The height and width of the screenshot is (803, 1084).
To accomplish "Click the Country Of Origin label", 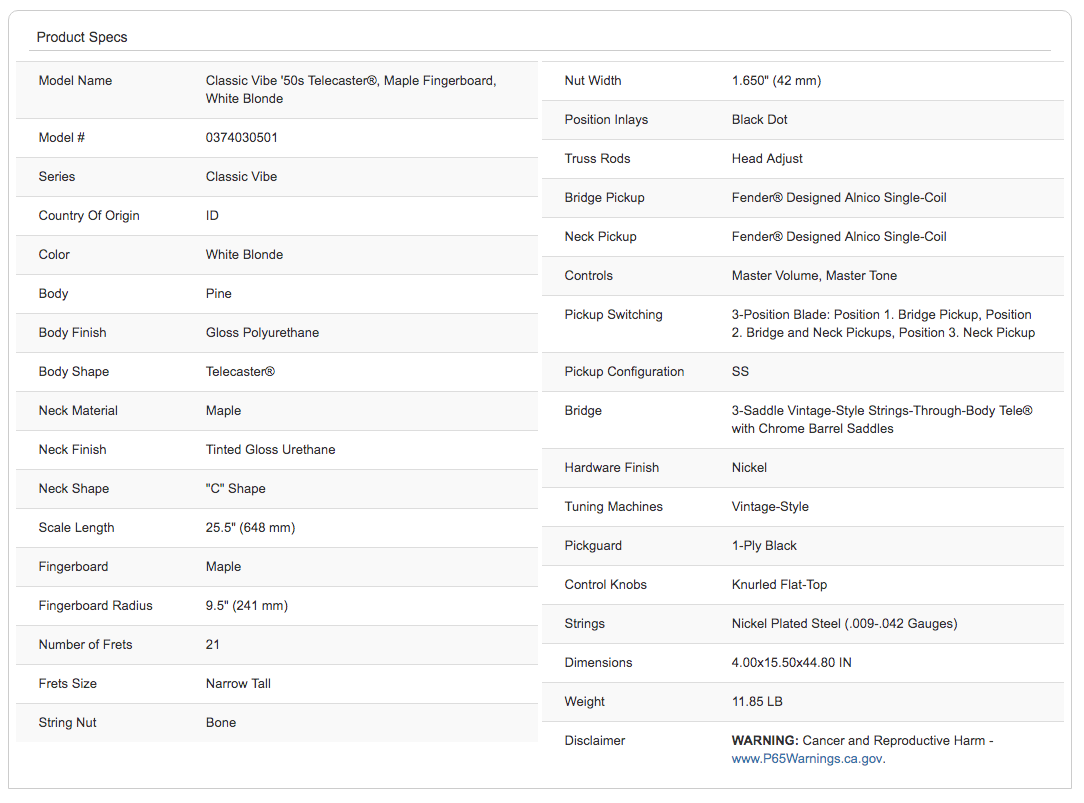I will 89,216.
